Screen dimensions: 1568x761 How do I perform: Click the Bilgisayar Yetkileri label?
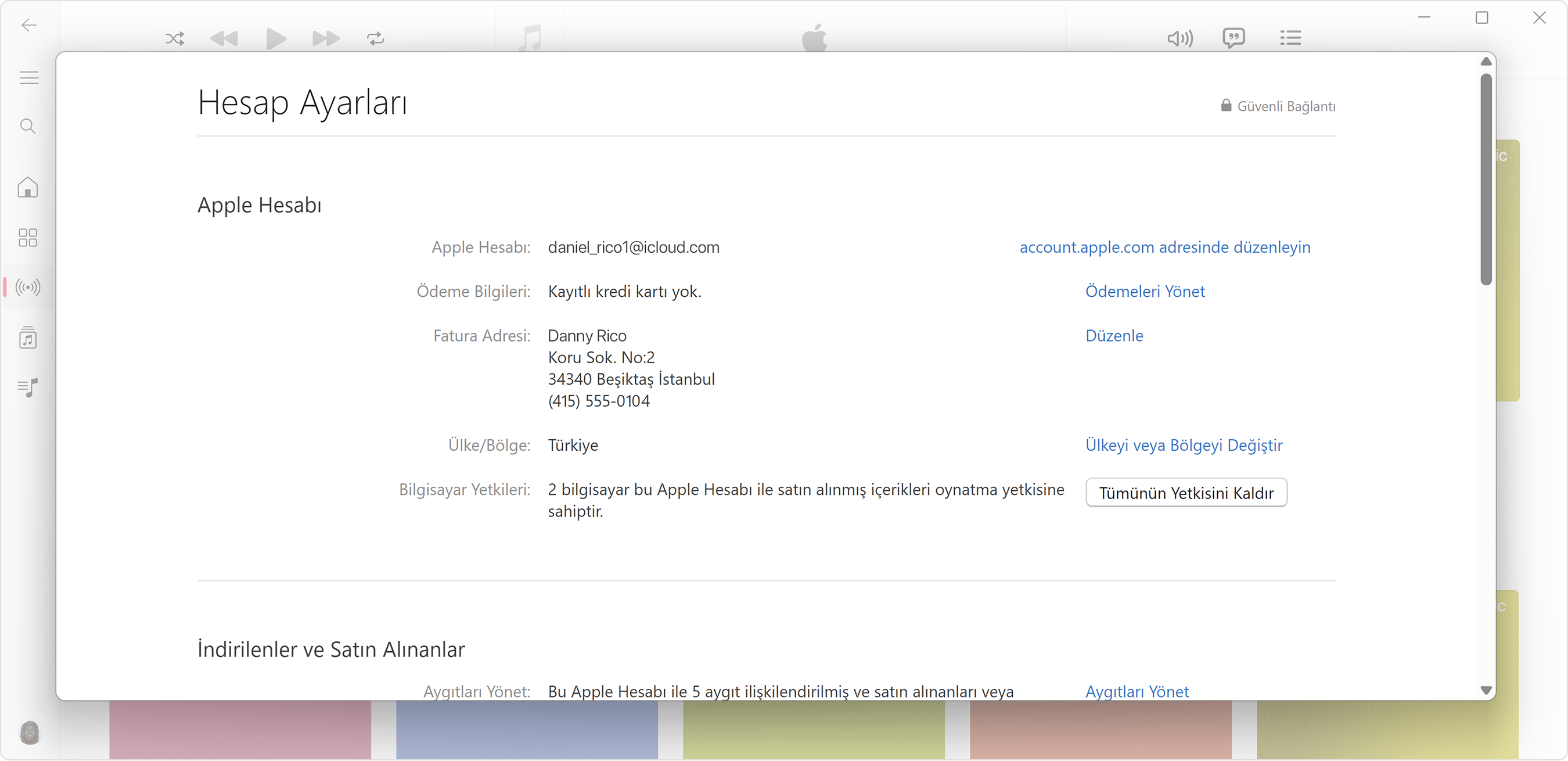point(465,490)
